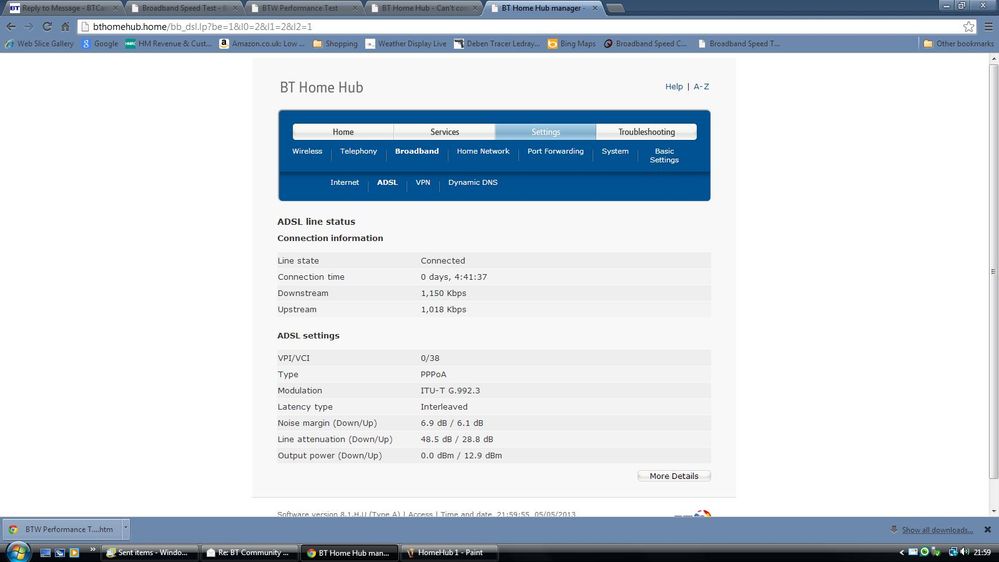
Task: Go back using the browser back arrow
Action: [x=11, y=27]
